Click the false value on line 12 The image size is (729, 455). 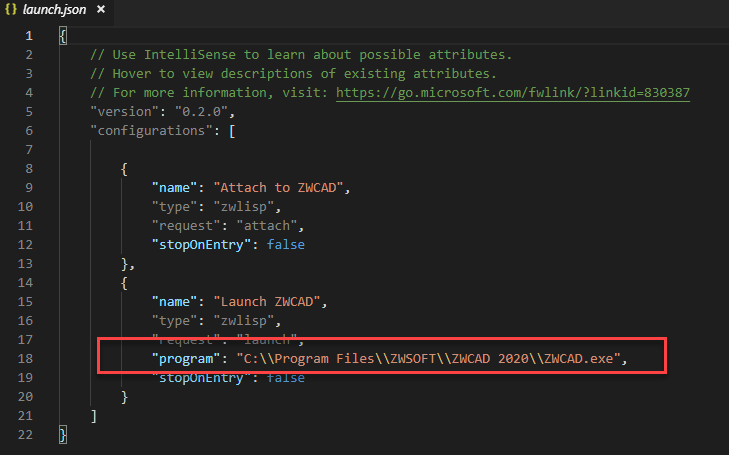coord(286,244)
